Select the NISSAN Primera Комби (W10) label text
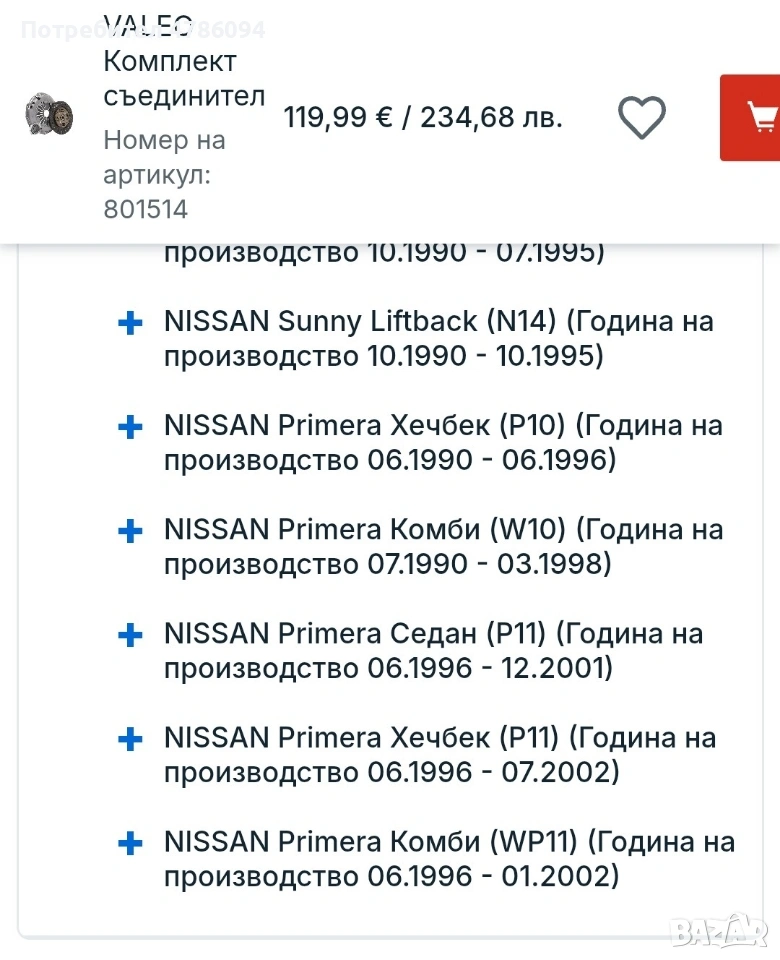The height and width of the screenshot is (960, 780). coord(442,547)
